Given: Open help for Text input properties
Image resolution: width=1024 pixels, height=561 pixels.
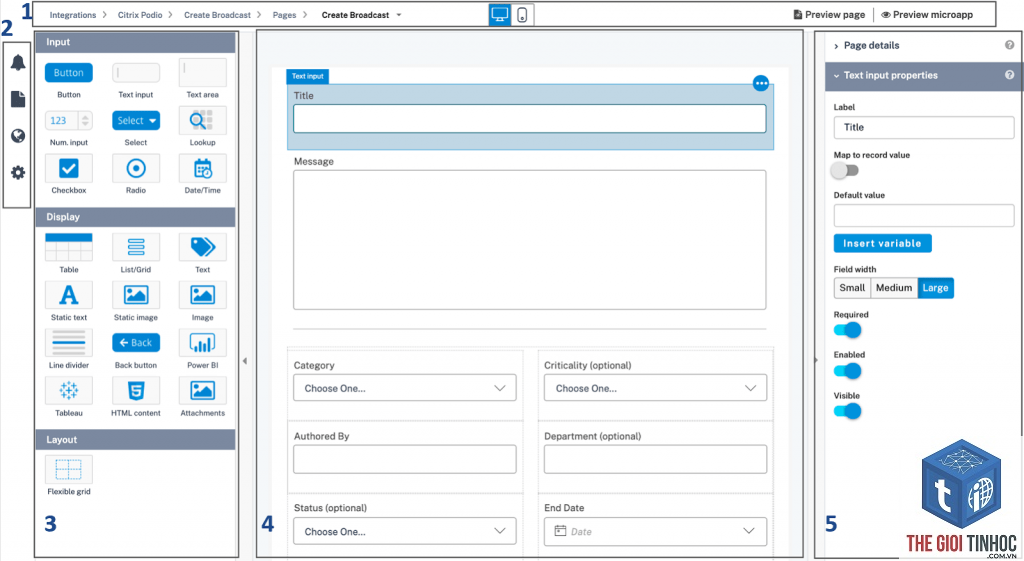Looking at the screenshot, I should [1010, 75].
